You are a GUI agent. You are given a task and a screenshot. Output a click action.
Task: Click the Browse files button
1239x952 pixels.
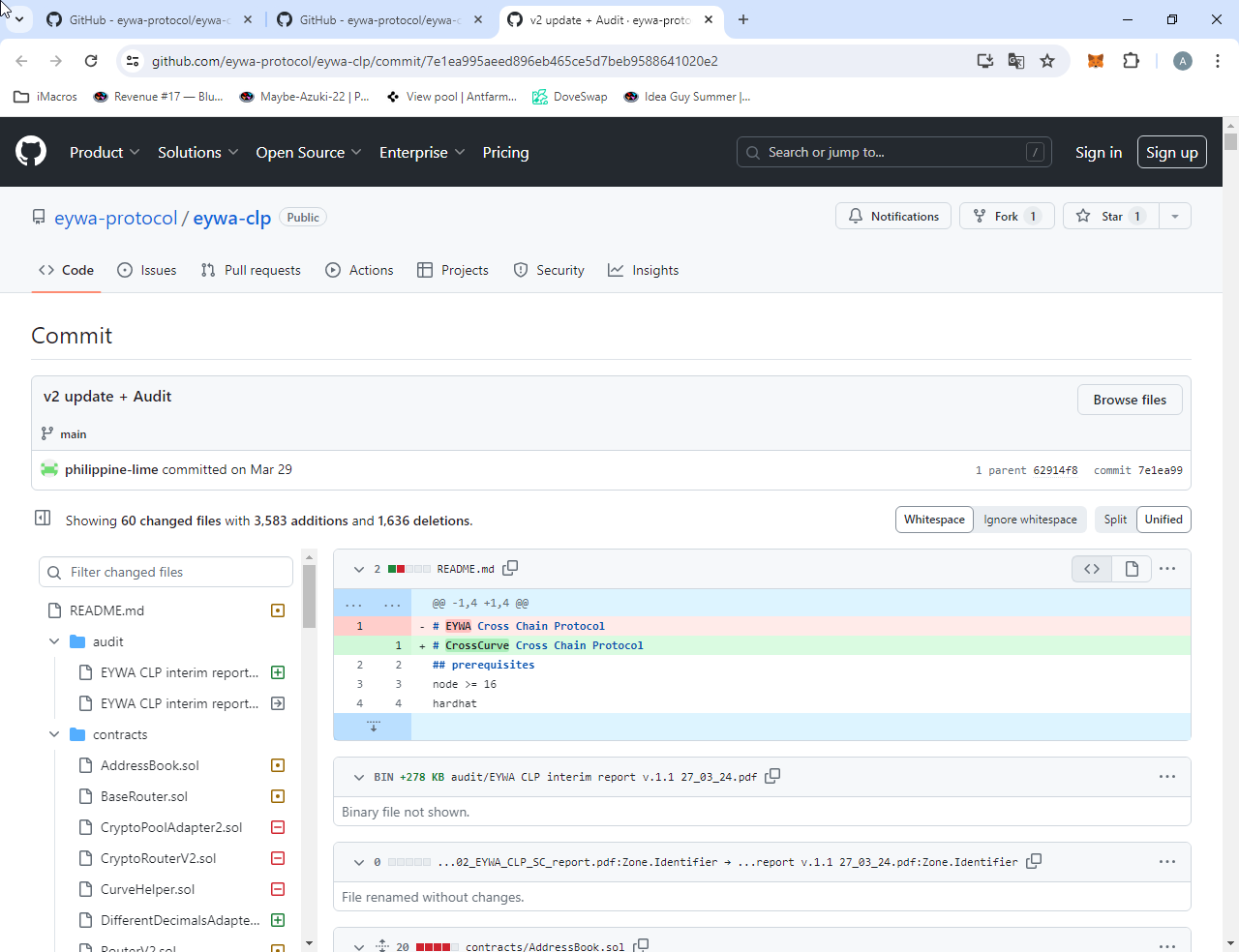tap(1130, 400)
